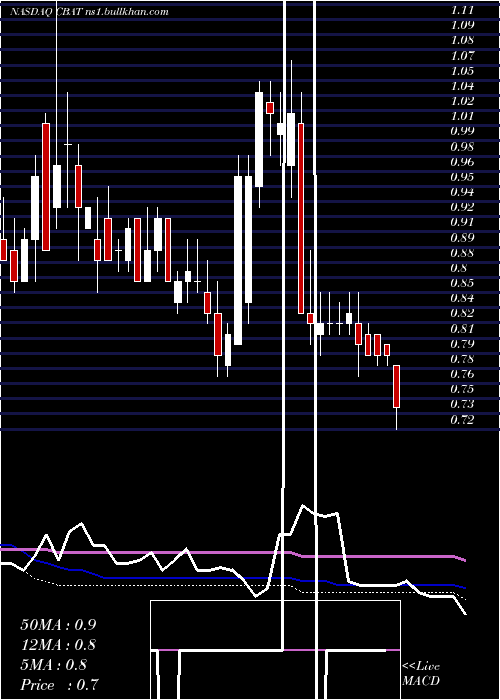500x700 pixels.
Task: Select the 0.82 price axis label
Action: (462, 313)
